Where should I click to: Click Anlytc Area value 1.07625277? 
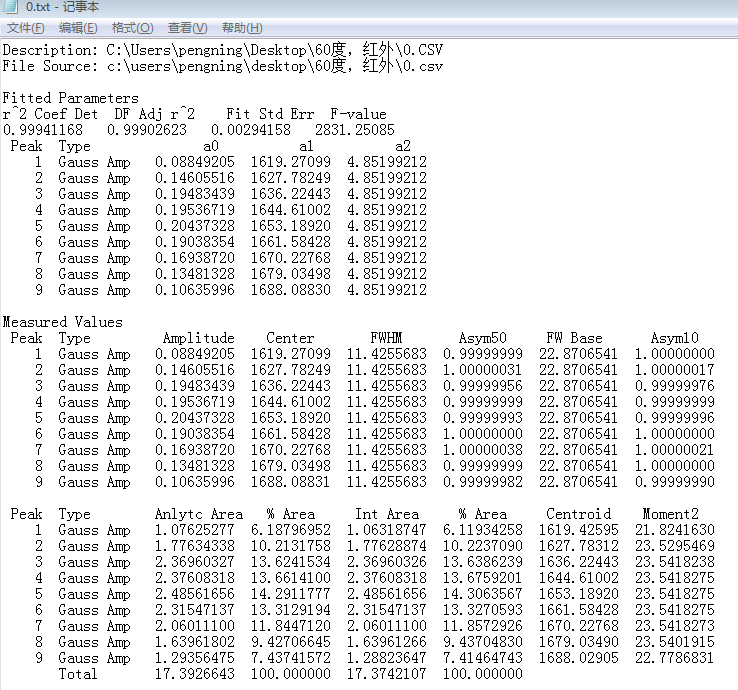[195, 530]
